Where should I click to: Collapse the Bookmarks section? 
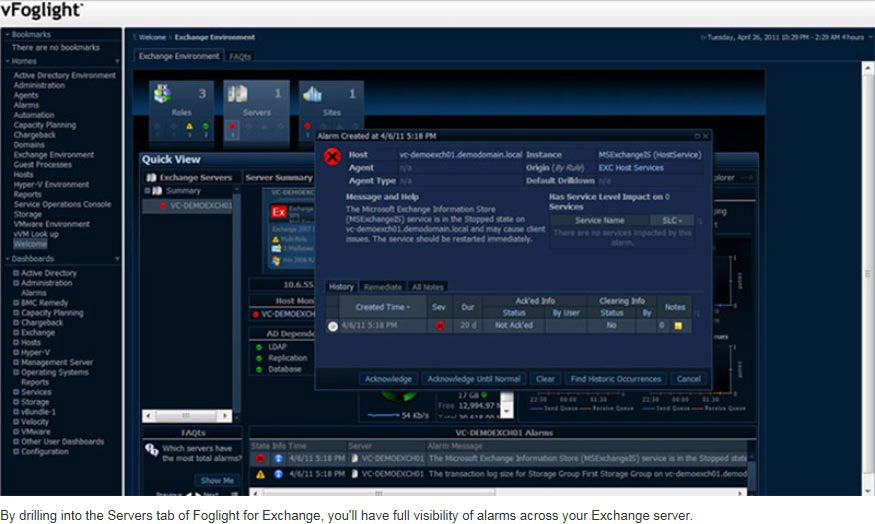point(7,35)
